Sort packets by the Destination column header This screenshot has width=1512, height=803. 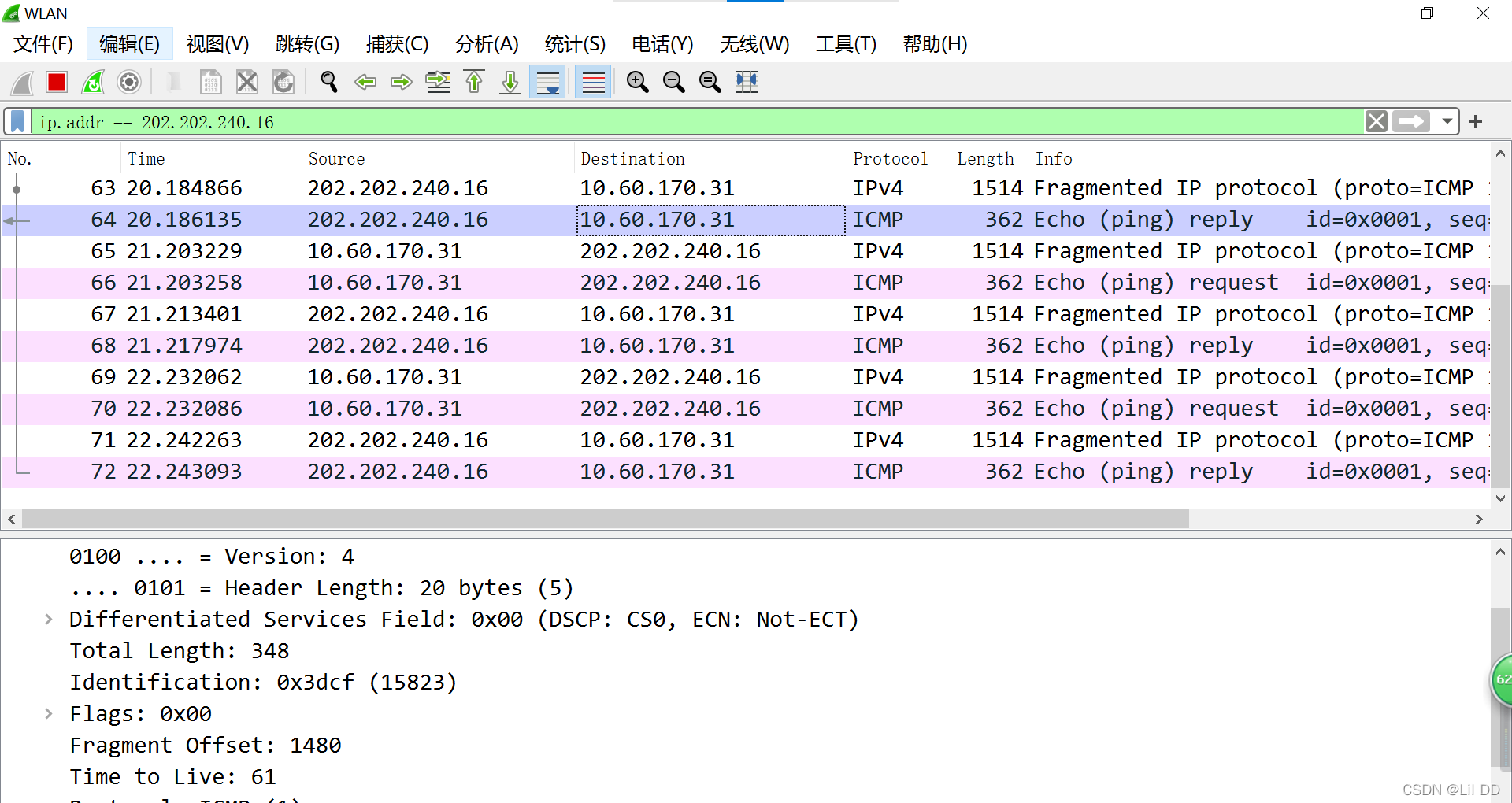tap(710, 159)
